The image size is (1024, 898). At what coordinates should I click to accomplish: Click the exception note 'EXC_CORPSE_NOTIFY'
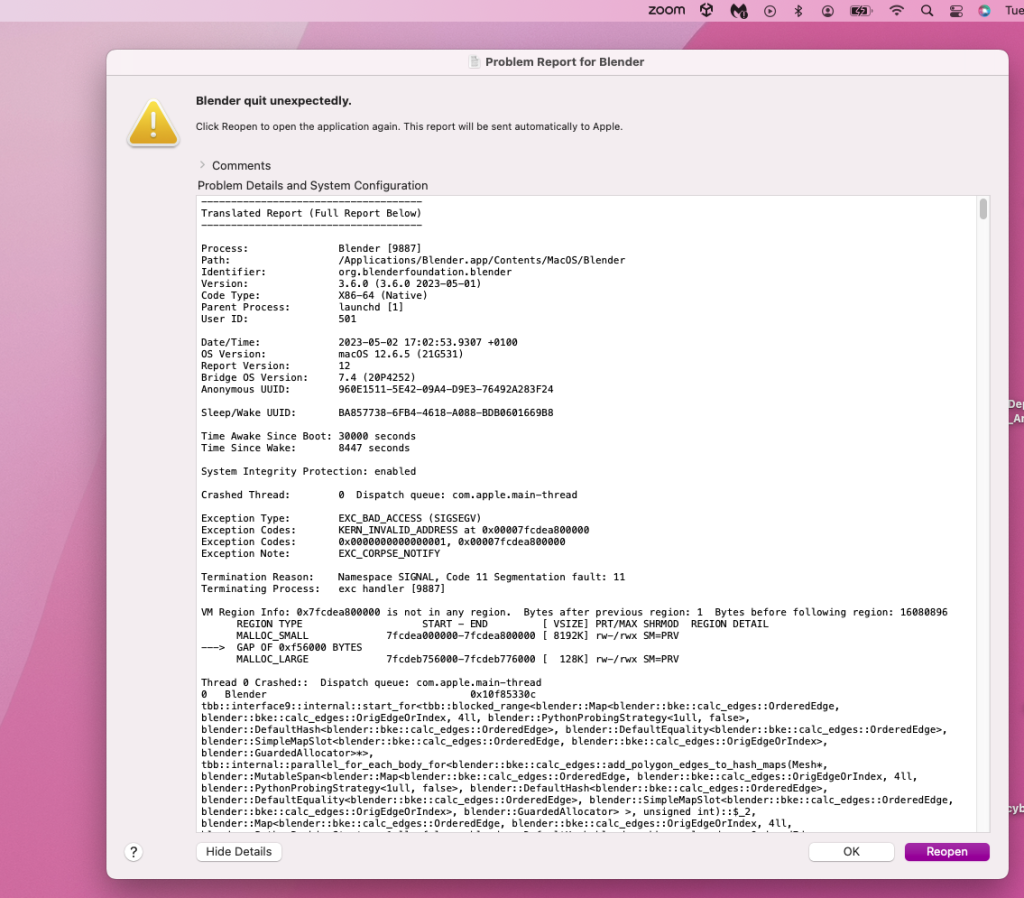click(x=389, y=554)
